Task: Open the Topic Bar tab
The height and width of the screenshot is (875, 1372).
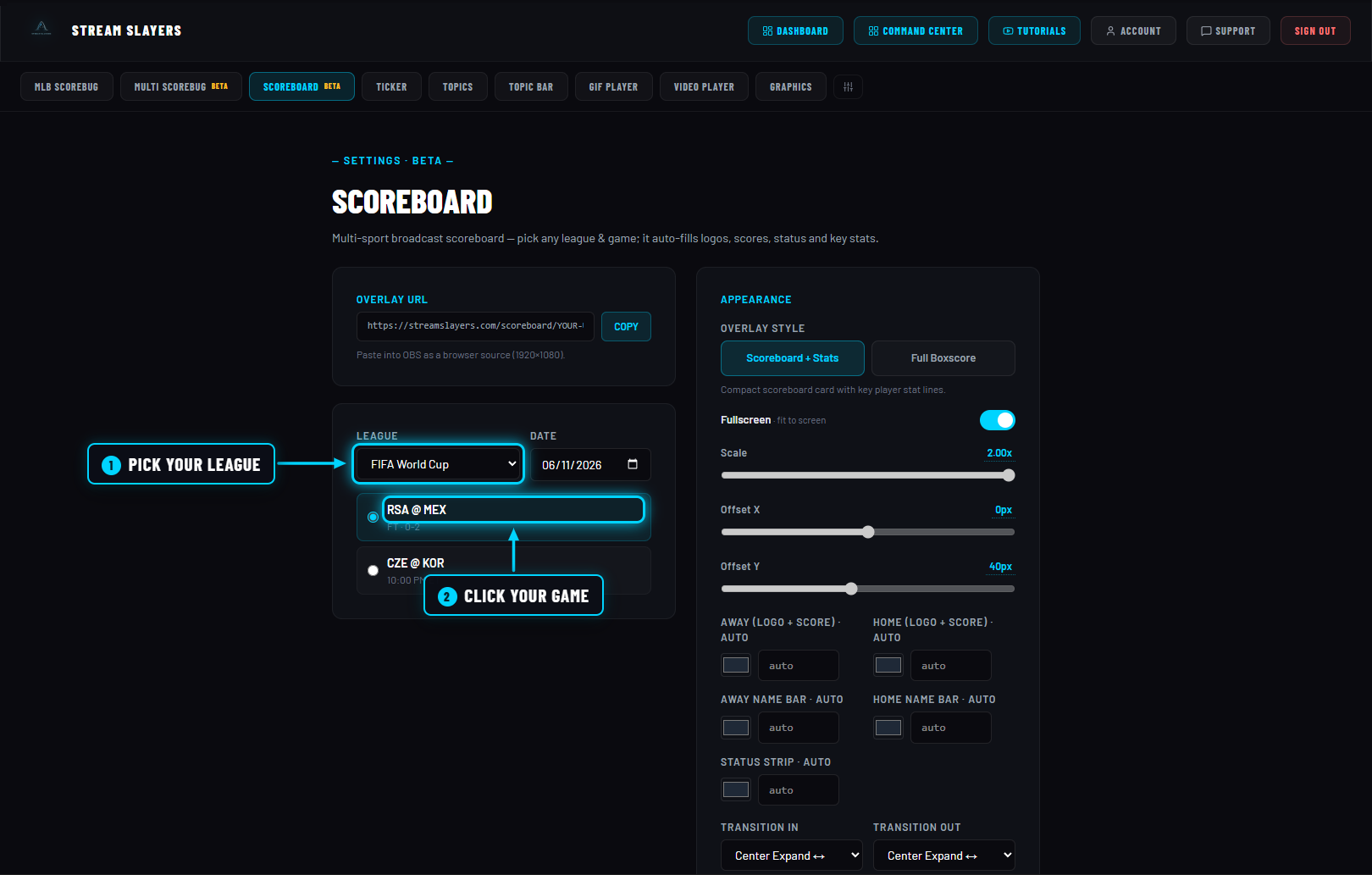Action: click(x=530, y=86)
